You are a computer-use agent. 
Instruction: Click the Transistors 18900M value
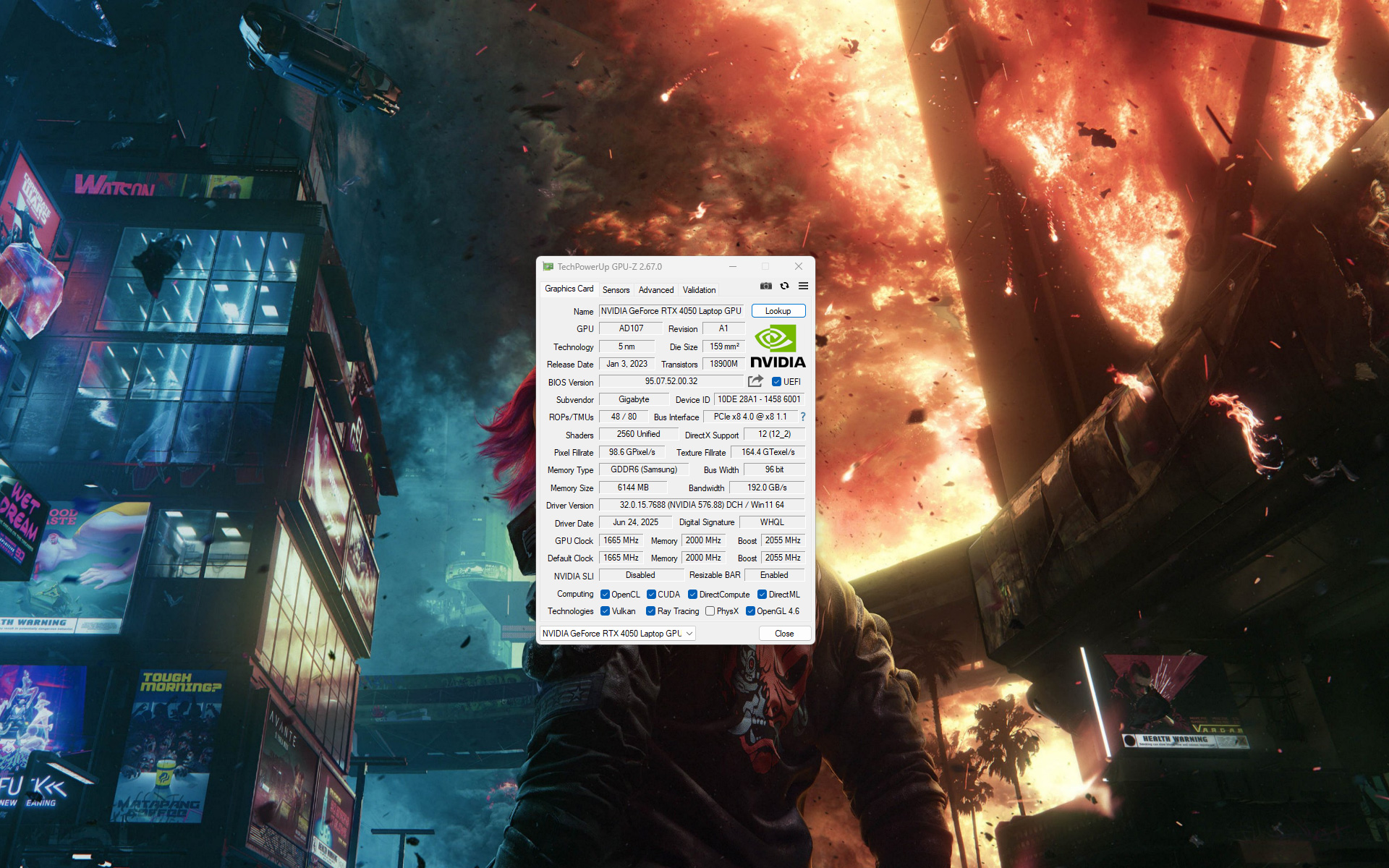click(x=723, y=364)
